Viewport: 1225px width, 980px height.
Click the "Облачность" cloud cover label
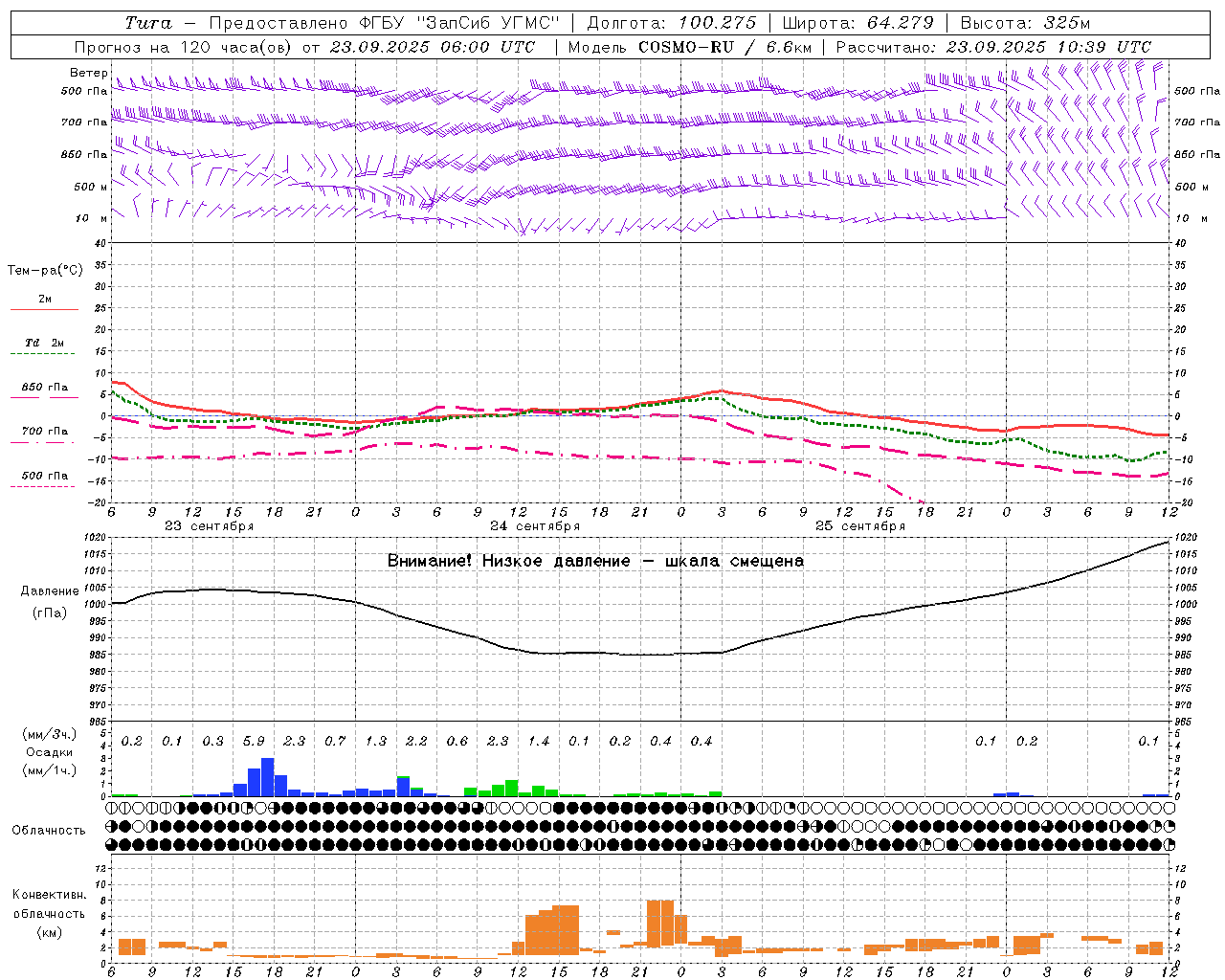(49, 831)
